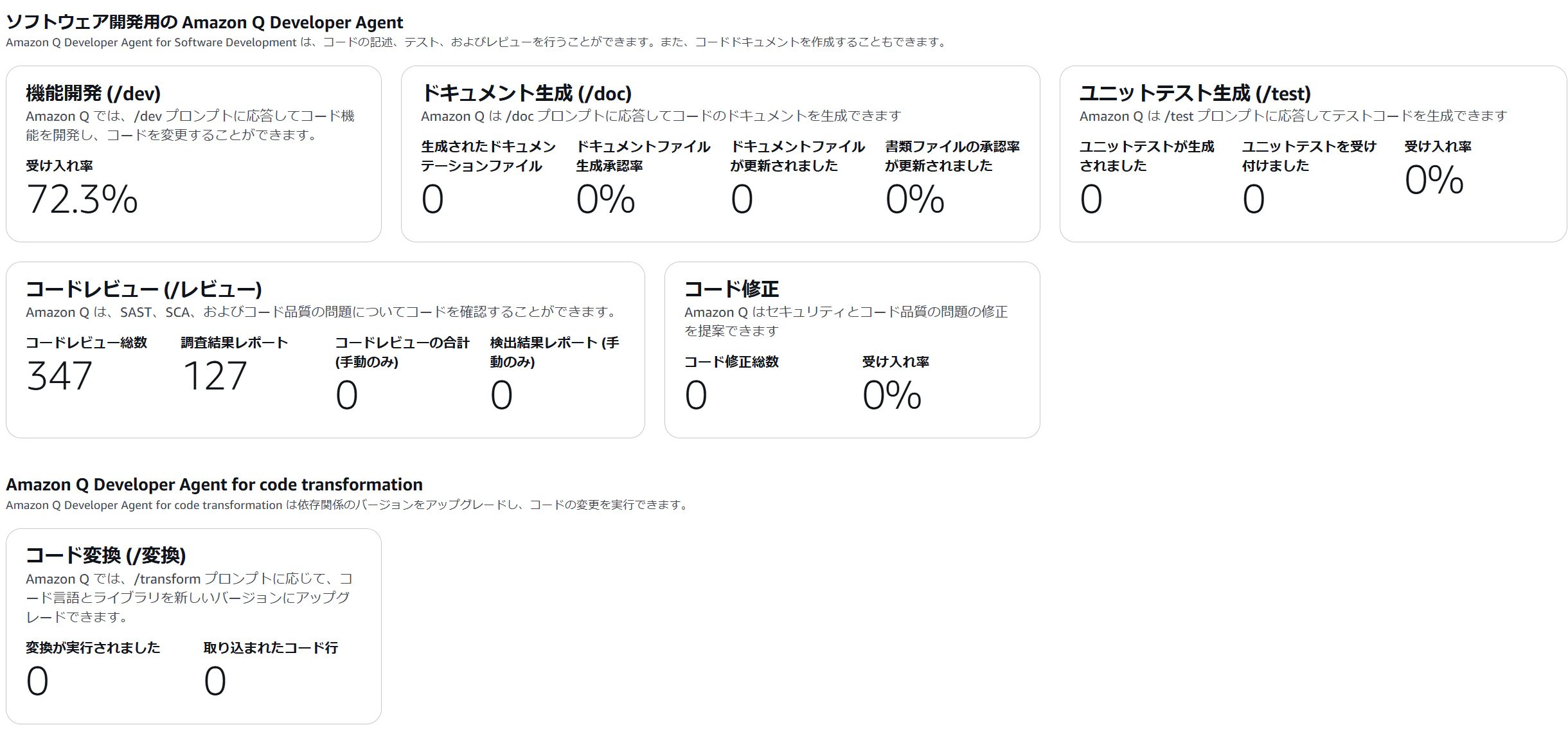Click the "ユニットテストを受け付けました" label

[x=1309, y=156]
